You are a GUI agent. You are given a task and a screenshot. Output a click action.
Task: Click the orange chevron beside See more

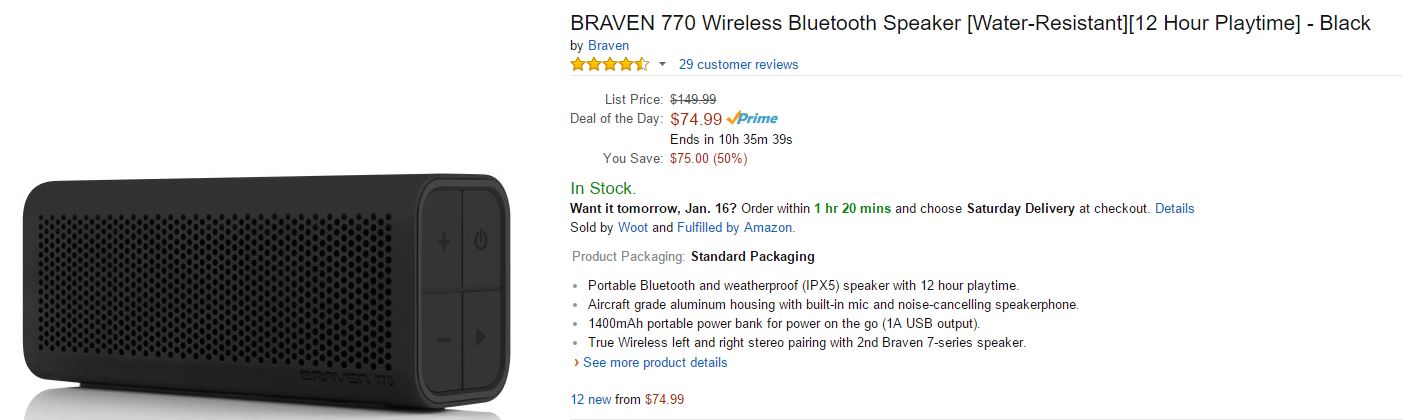576,362
